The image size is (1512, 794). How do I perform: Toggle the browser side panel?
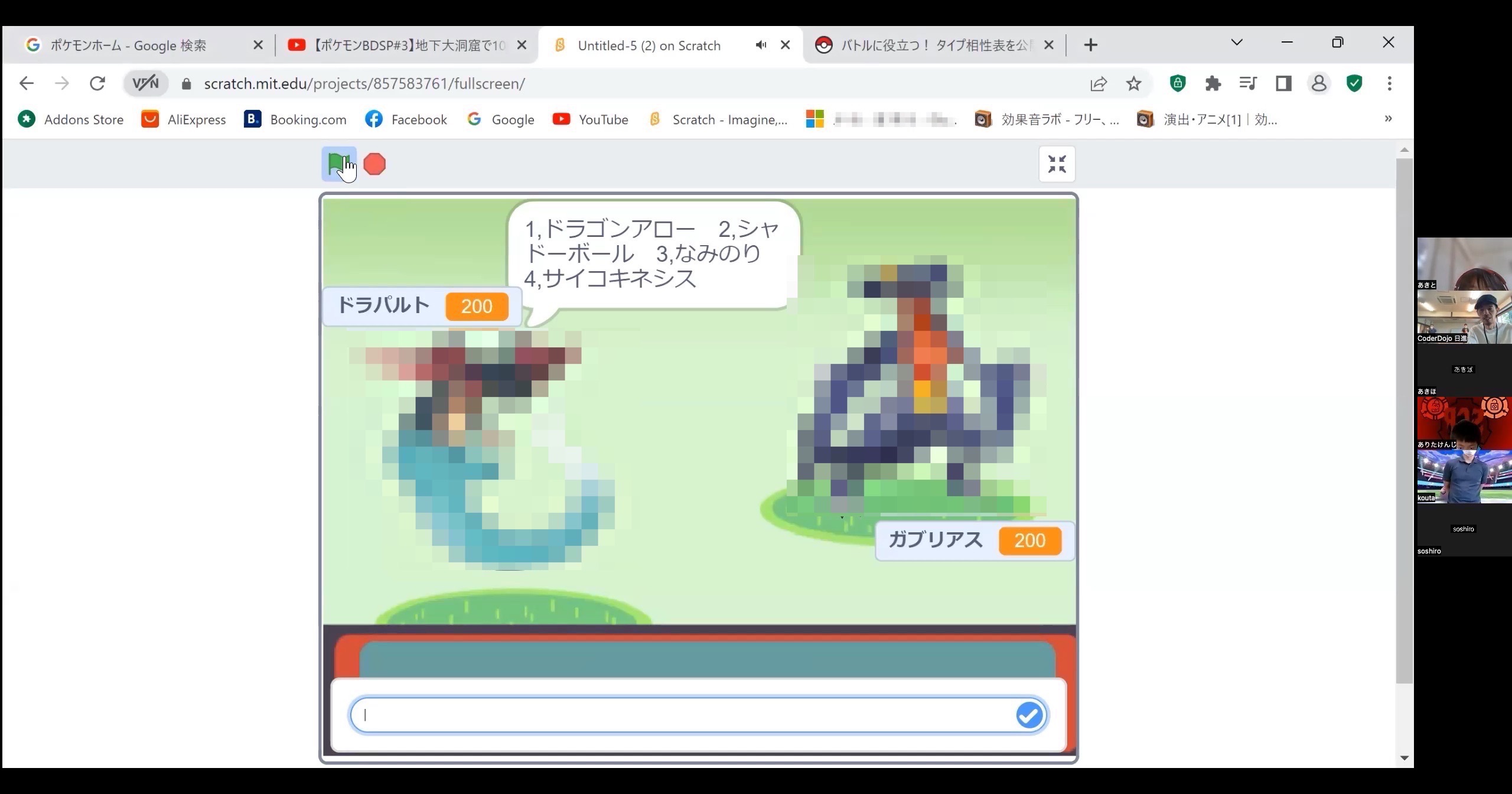1283,83
